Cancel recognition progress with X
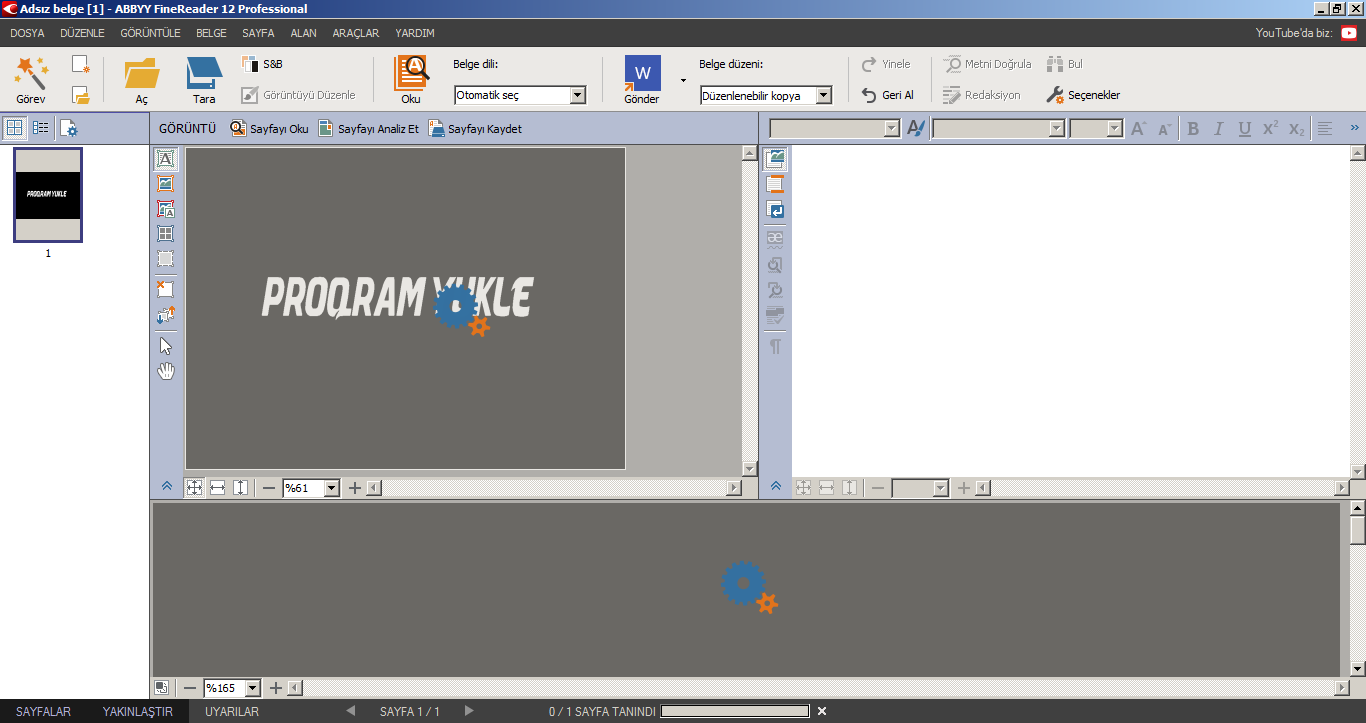This screenshot has width=1366, height=723. (822, 711)
